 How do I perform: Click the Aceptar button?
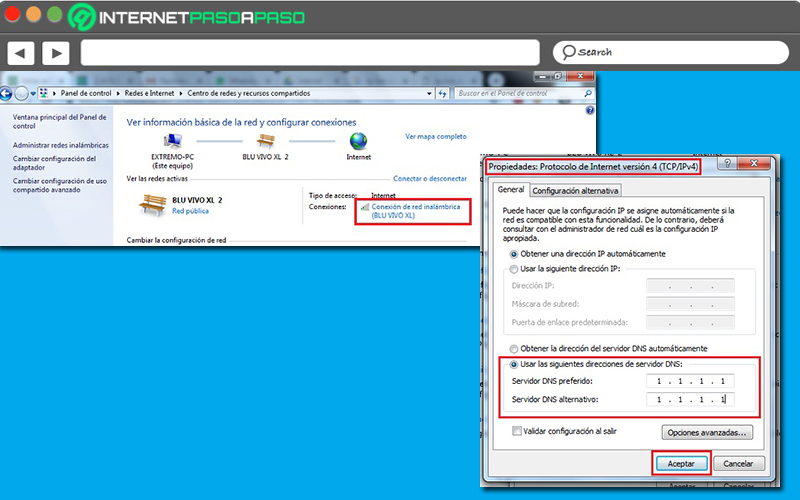pos(681,464)
